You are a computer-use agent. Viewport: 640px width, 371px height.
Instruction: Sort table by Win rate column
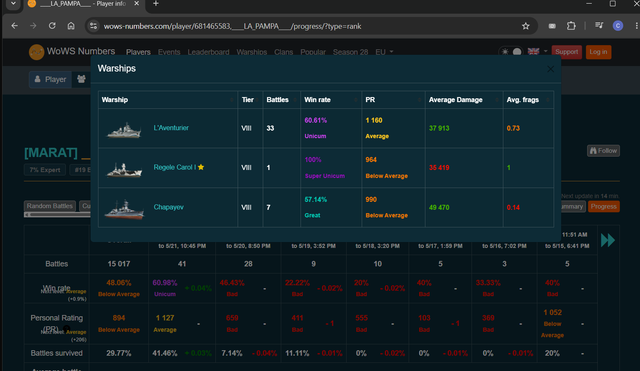point(331,100)
